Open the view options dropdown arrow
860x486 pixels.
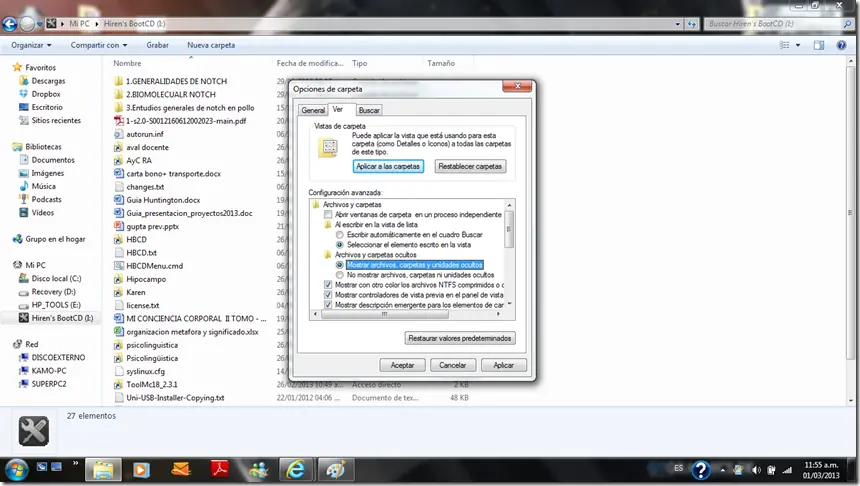tap(798, 45)
